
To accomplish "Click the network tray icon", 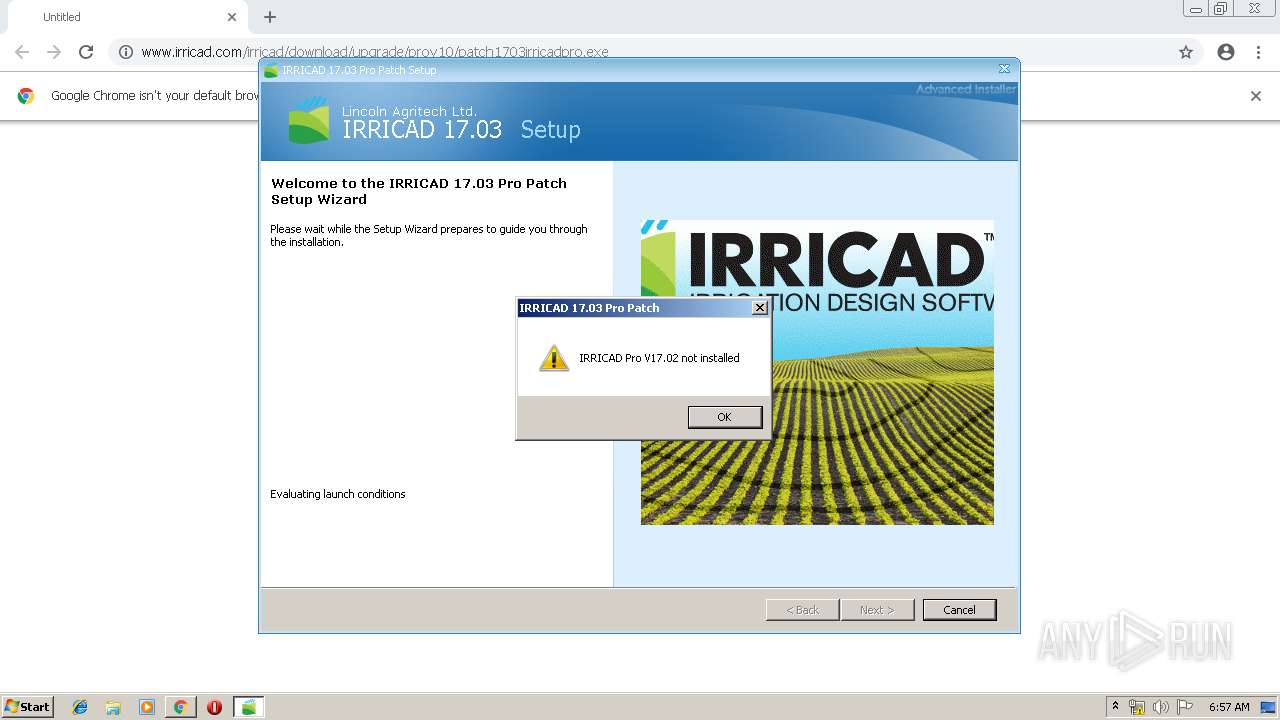I will pyautogui.click(x=1137, y=707).
